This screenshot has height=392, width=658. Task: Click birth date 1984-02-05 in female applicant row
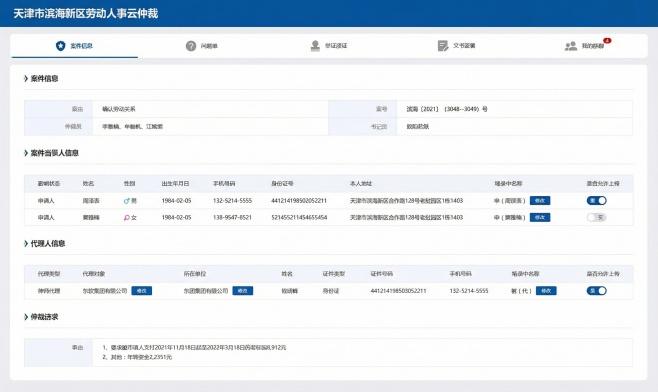coord(176,217)
